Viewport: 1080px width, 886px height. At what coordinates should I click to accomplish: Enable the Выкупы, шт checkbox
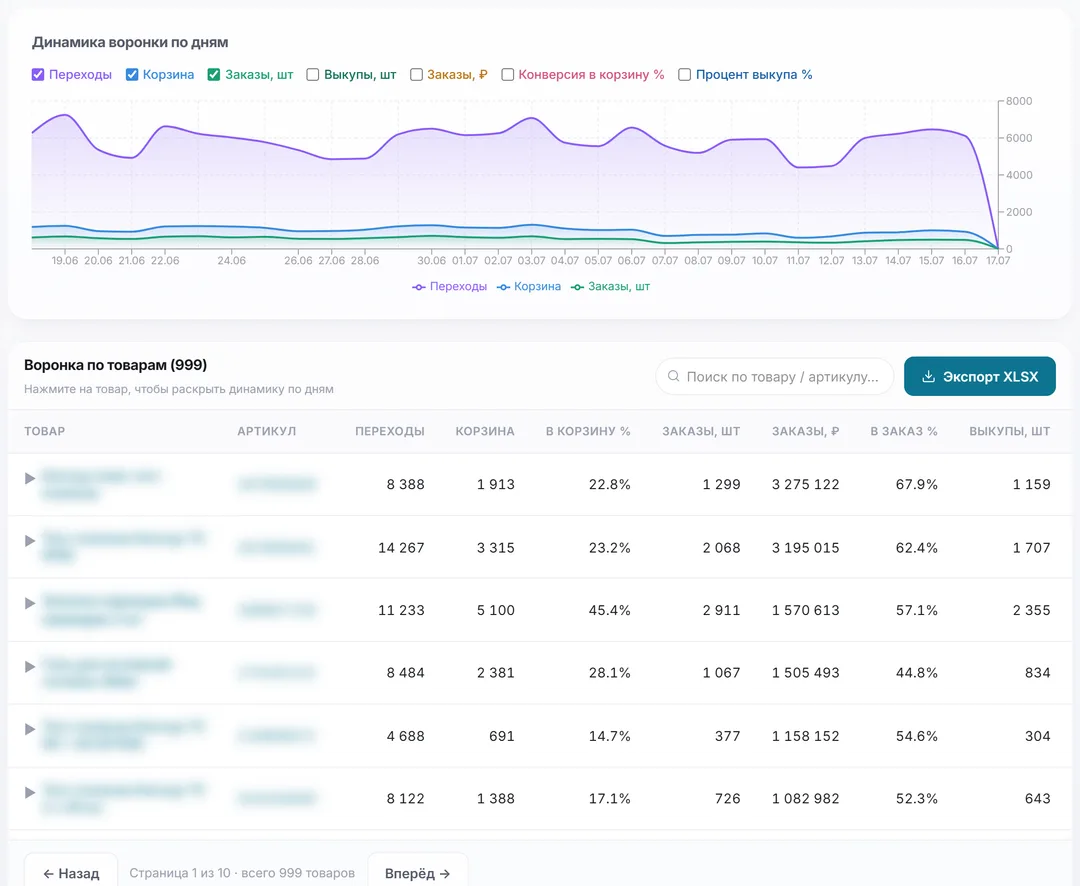pos(313,74)
